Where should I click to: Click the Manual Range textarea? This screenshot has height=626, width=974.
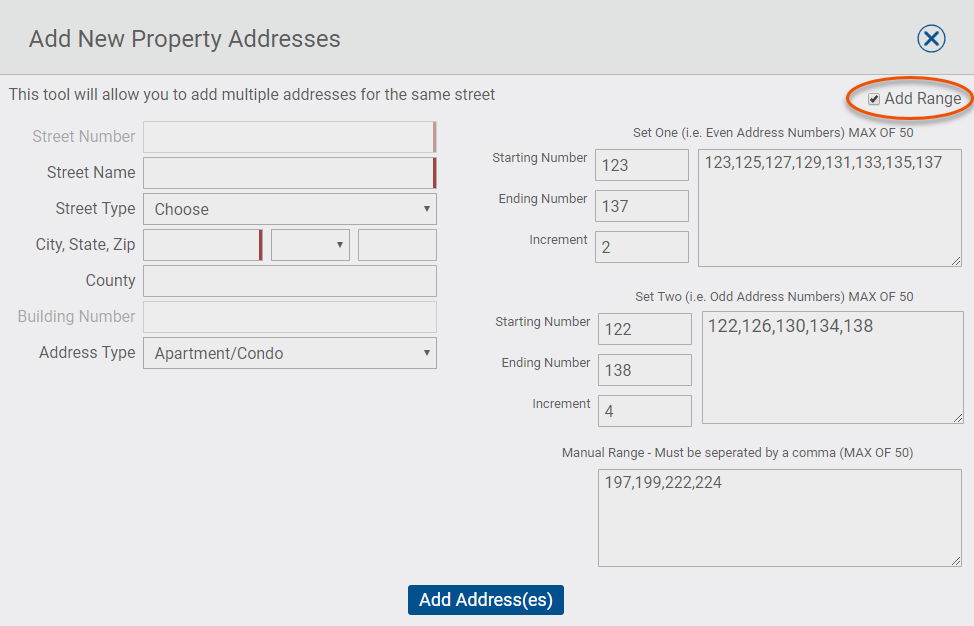(x=780, y=518)
